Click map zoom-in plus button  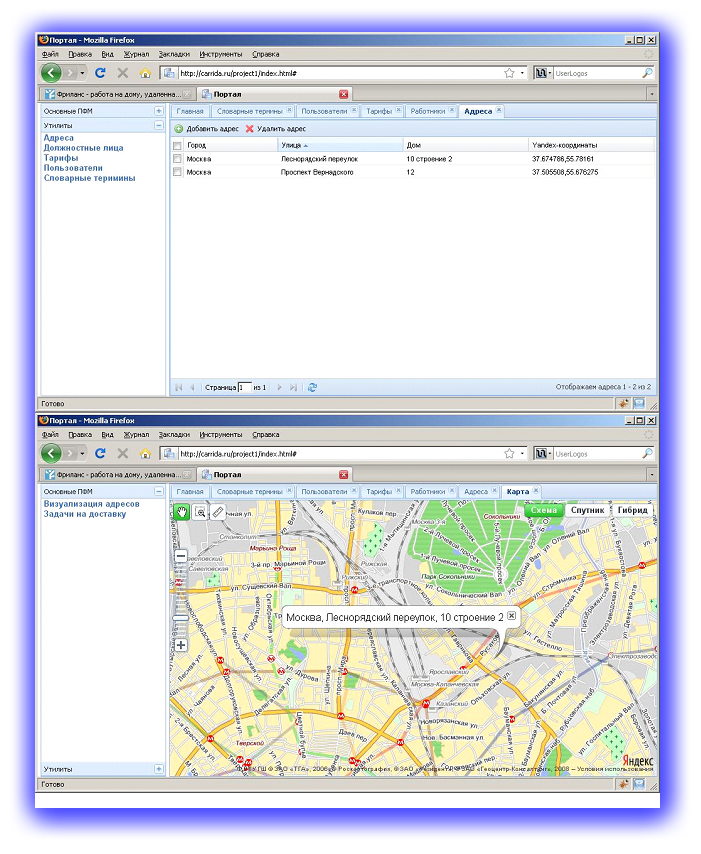[181, 645]
